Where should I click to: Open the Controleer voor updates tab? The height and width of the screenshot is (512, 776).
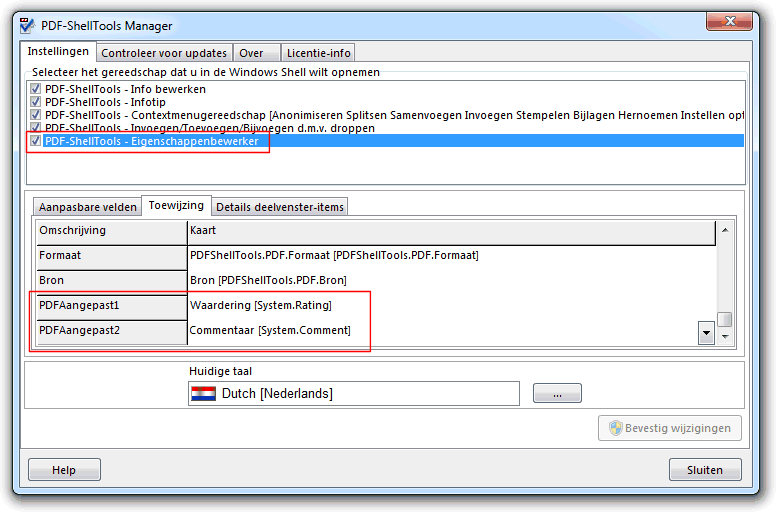click(164, 53)
